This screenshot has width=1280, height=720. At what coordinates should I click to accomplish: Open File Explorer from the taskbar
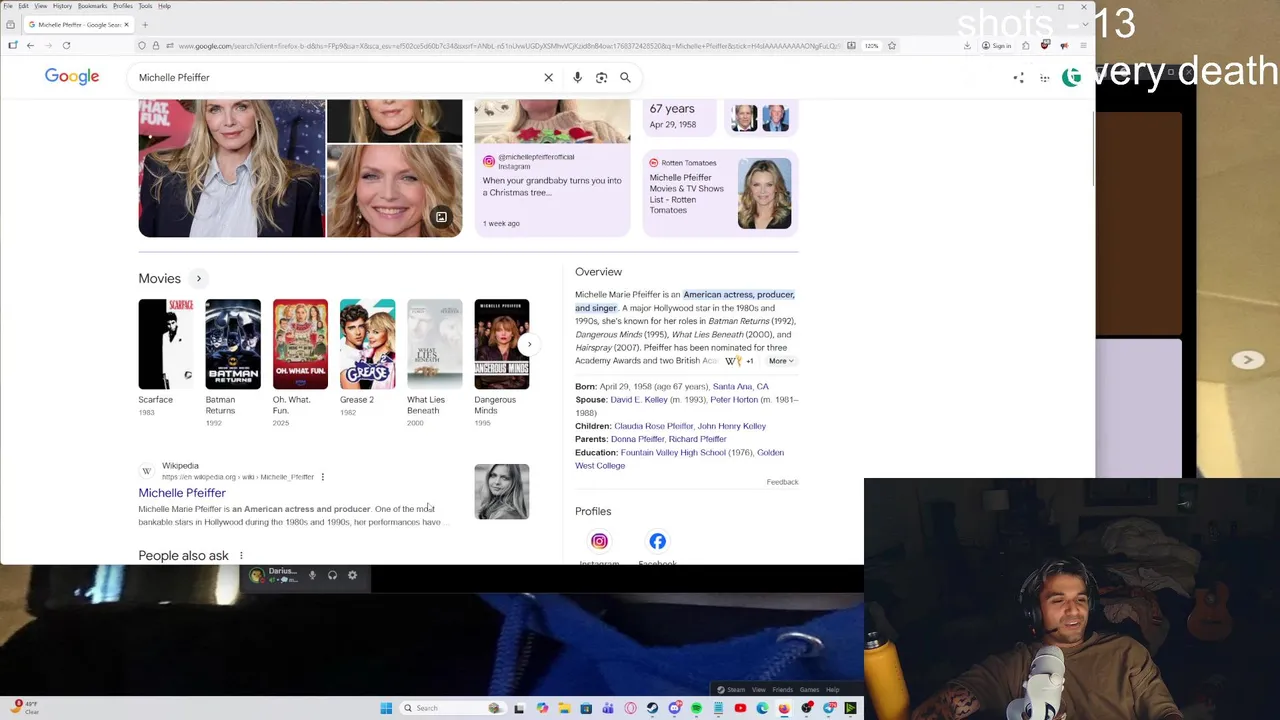[564, 708]
